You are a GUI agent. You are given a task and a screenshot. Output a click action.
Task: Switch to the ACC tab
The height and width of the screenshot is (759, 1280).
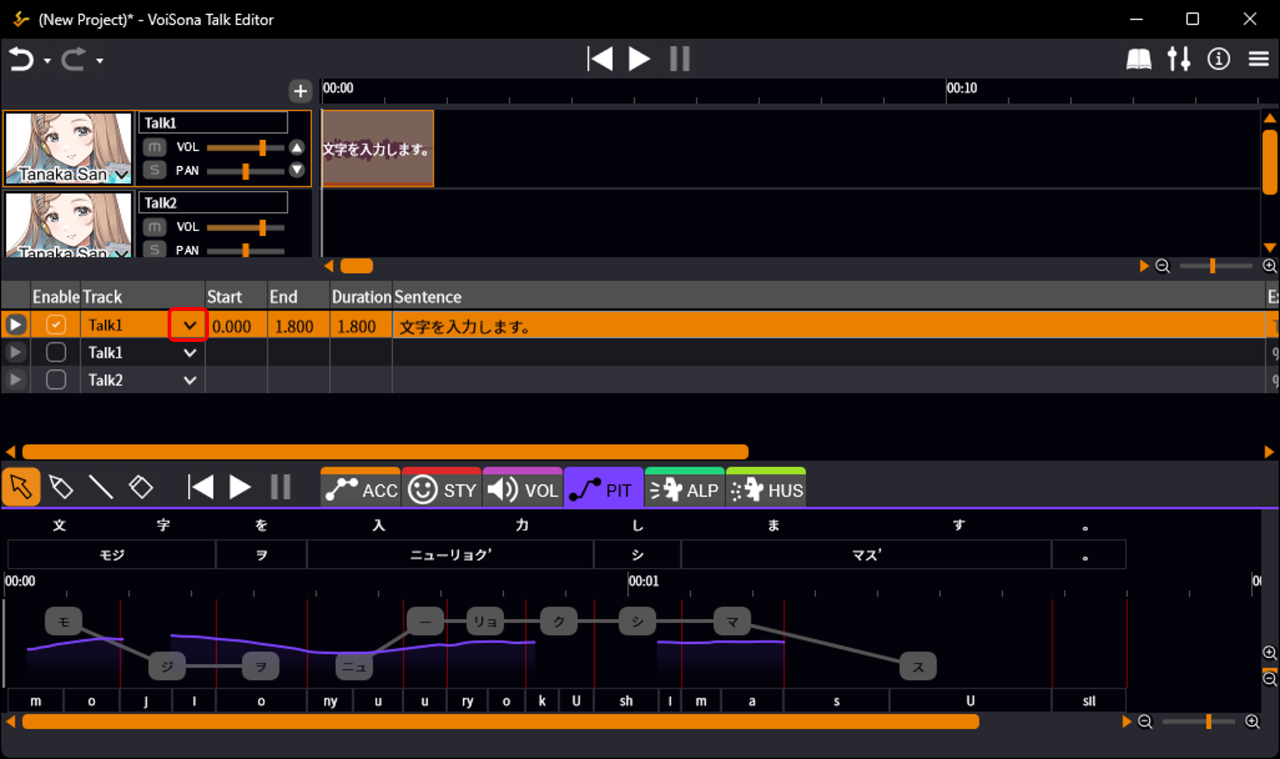coord(360,489)
